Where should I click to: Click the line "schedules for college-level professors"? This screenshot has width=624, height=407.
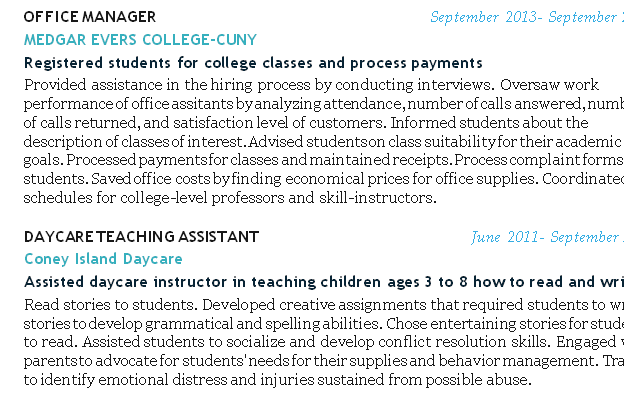point(230,198)
